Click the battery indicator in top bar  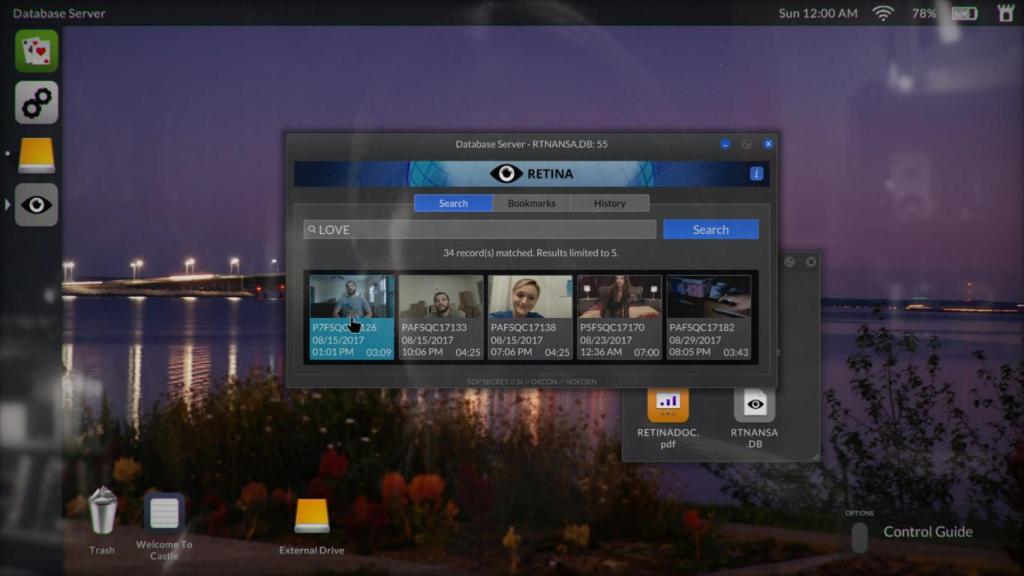(964, 13)
